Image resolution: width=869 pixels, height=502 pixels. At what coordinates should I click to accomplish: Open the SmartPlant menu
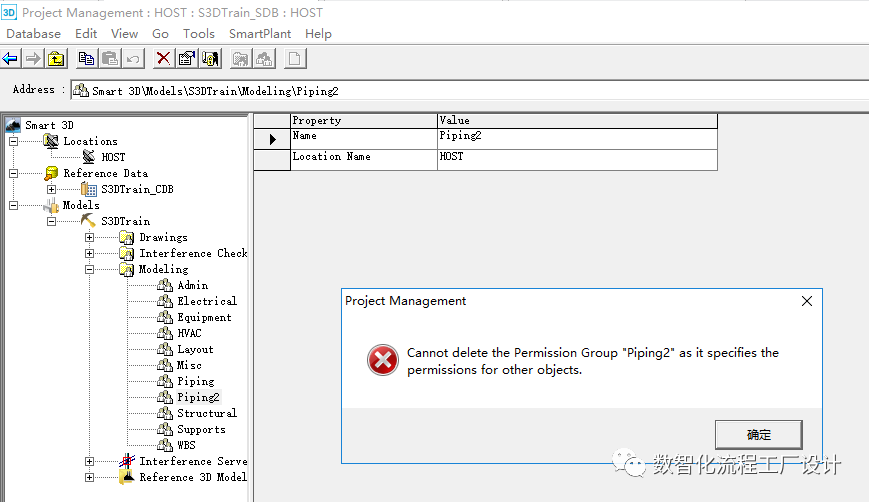pyautogui.click(x=260, y=34)
